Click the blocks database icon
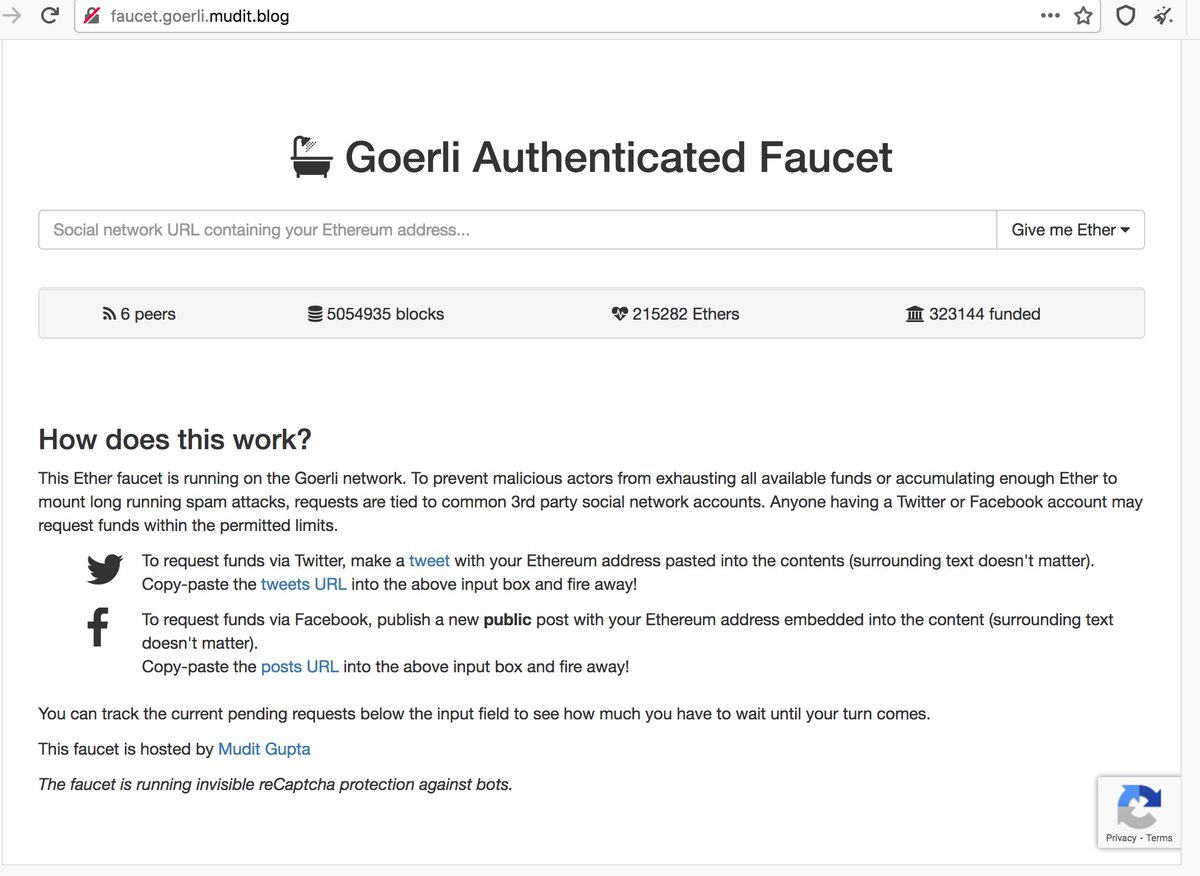1200x876 pixels. click(315, 314)
